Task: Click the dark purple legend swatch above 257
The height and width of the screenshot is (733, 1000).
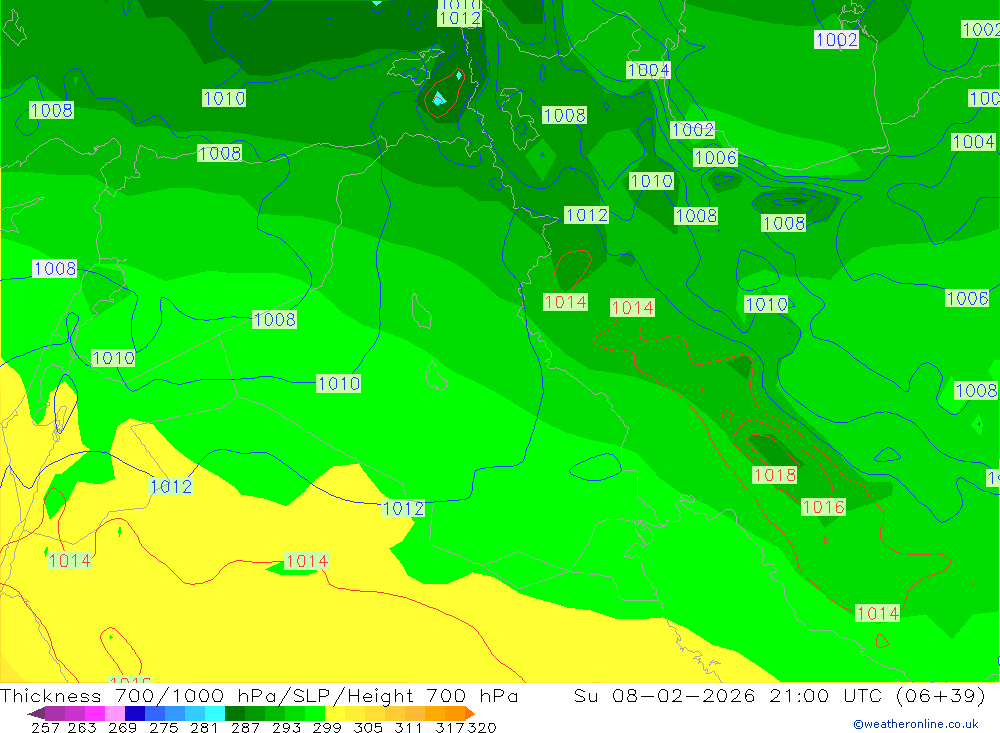Action: tap(55, 713)
